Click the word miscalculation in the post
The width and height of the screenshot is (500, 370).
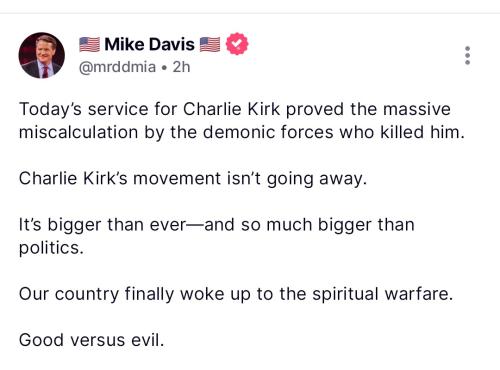coord(79,132)
